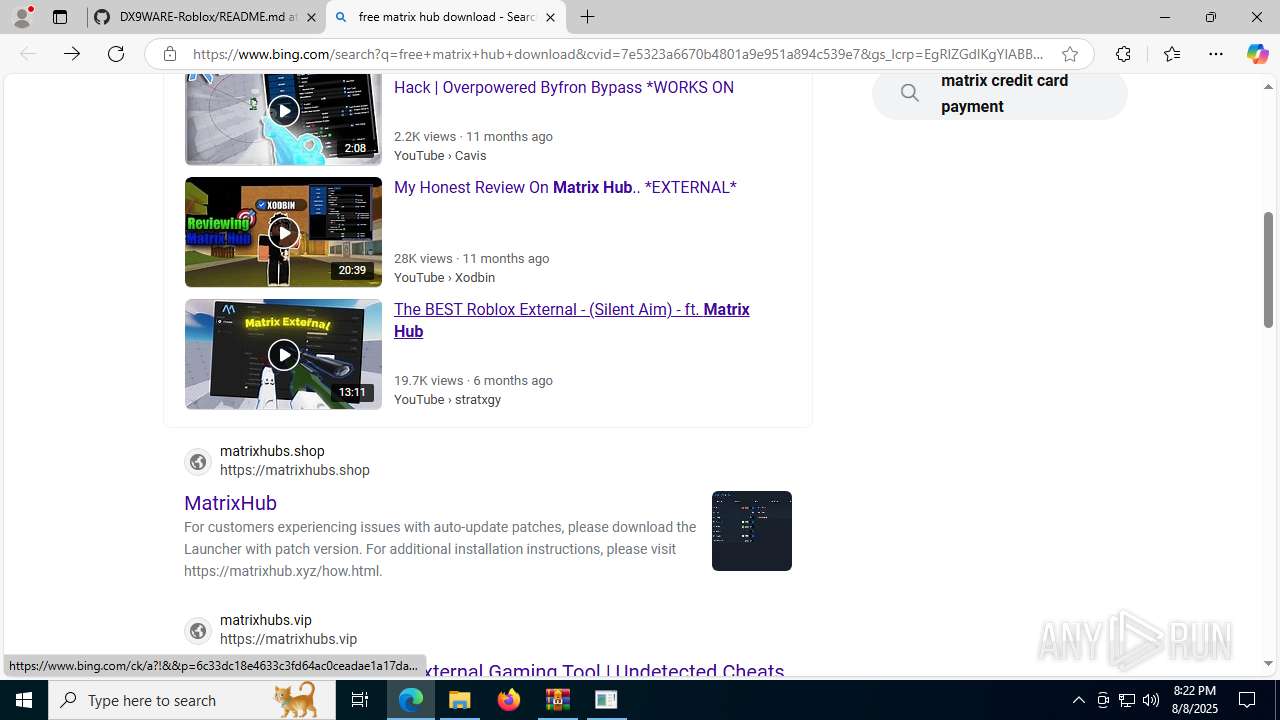Open Task View on the taskbar

click(360, 700)
